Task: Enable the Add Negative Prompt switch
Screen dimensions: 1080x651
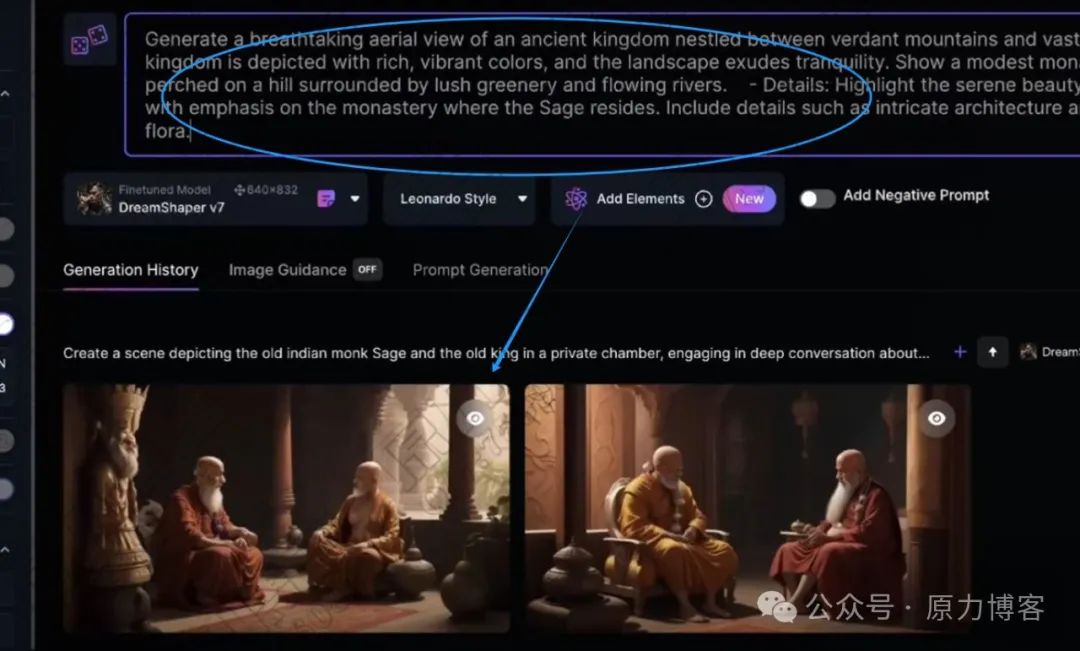Action: click(x=817, y=198)
